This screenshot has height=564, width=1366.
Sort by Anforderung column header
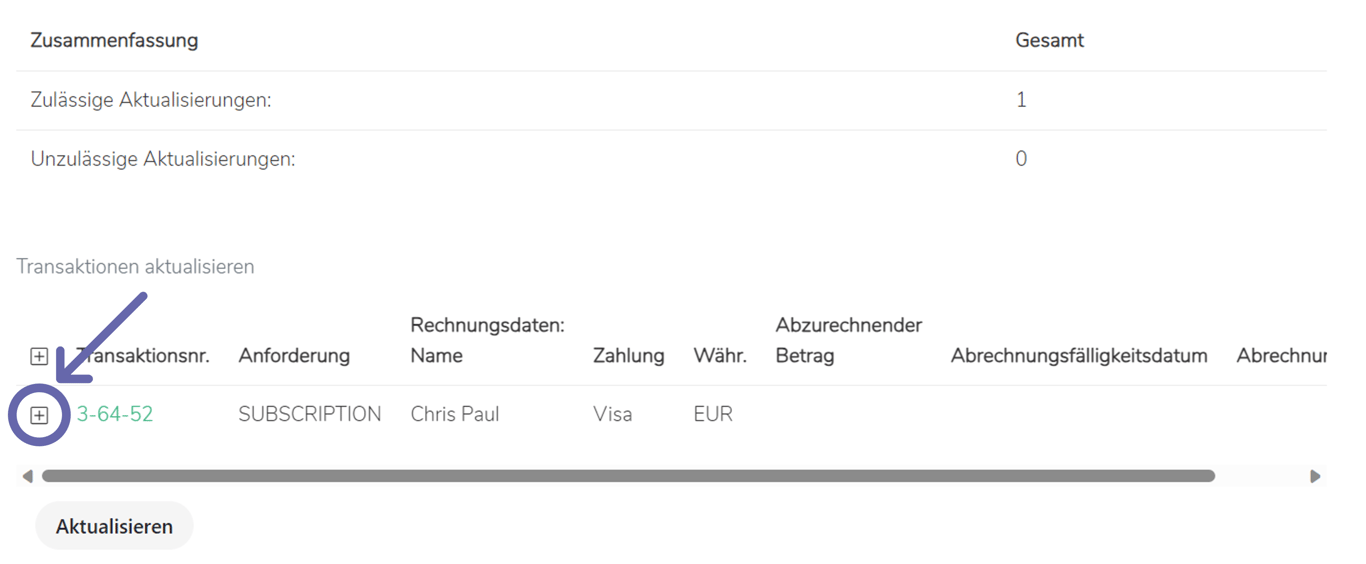point(294,356)
